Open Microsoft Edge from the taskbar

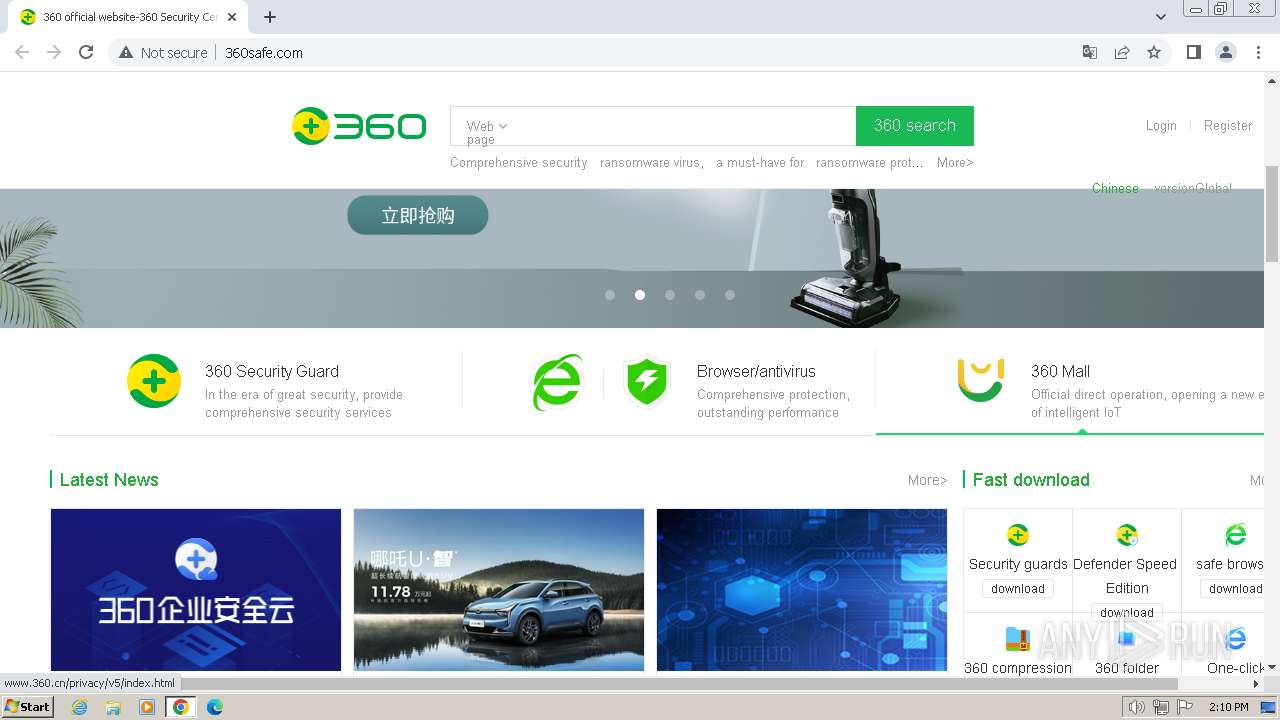pos(215,707)
